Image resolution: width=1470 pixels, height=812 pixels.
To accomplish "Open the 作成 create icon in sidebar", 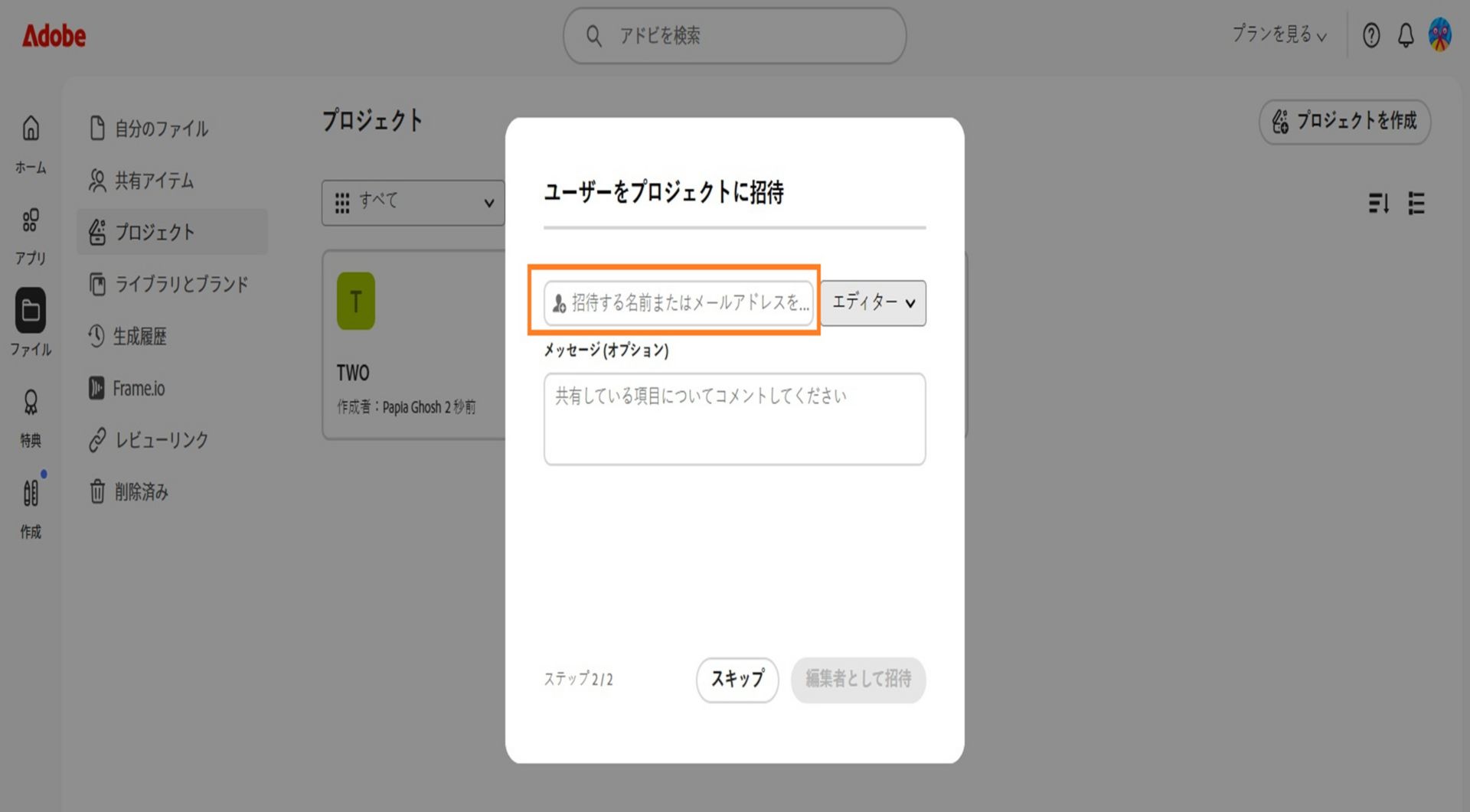I will (31, 493).
